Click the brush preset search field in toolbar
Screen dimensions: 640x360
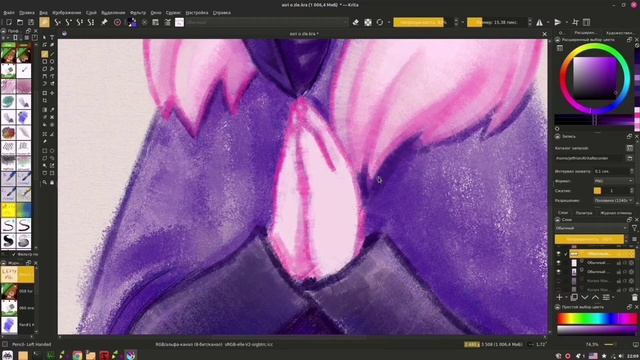[x=267, y=22]
